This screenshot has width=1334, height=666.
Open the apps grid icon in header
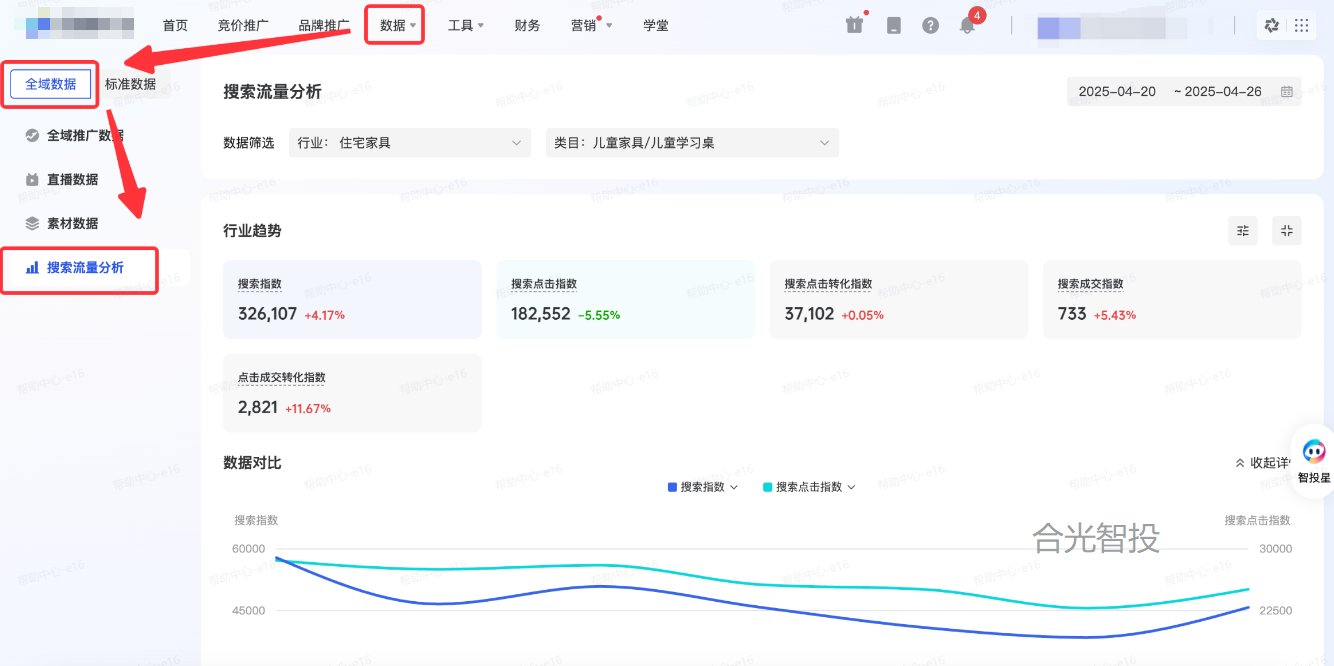coord(1301,25)
